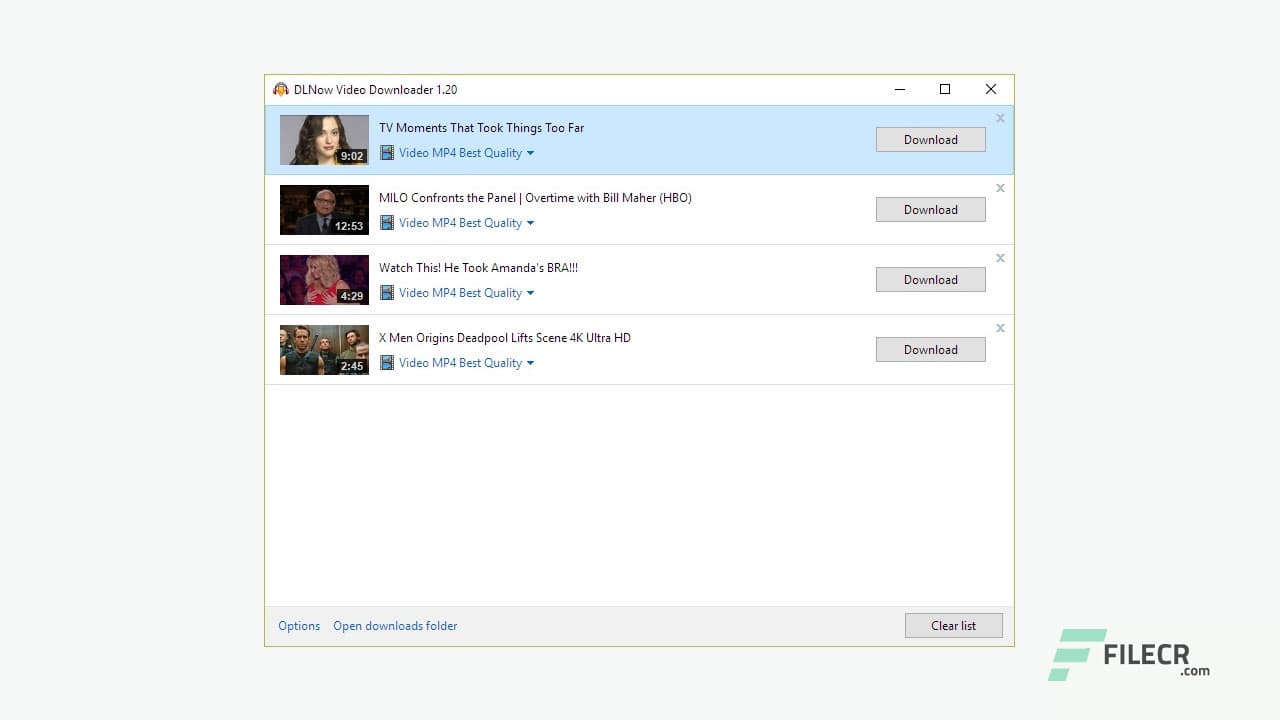Expand quality choices for Amanda's BRA video

coord(531,292)
